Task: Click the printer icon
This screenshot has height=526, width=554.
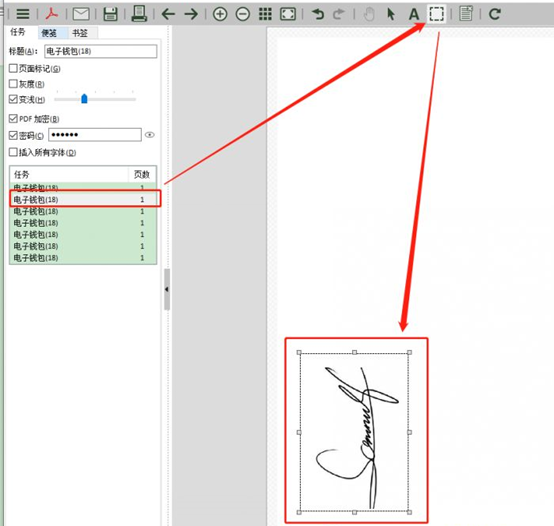Action: (x=139, y=14)
